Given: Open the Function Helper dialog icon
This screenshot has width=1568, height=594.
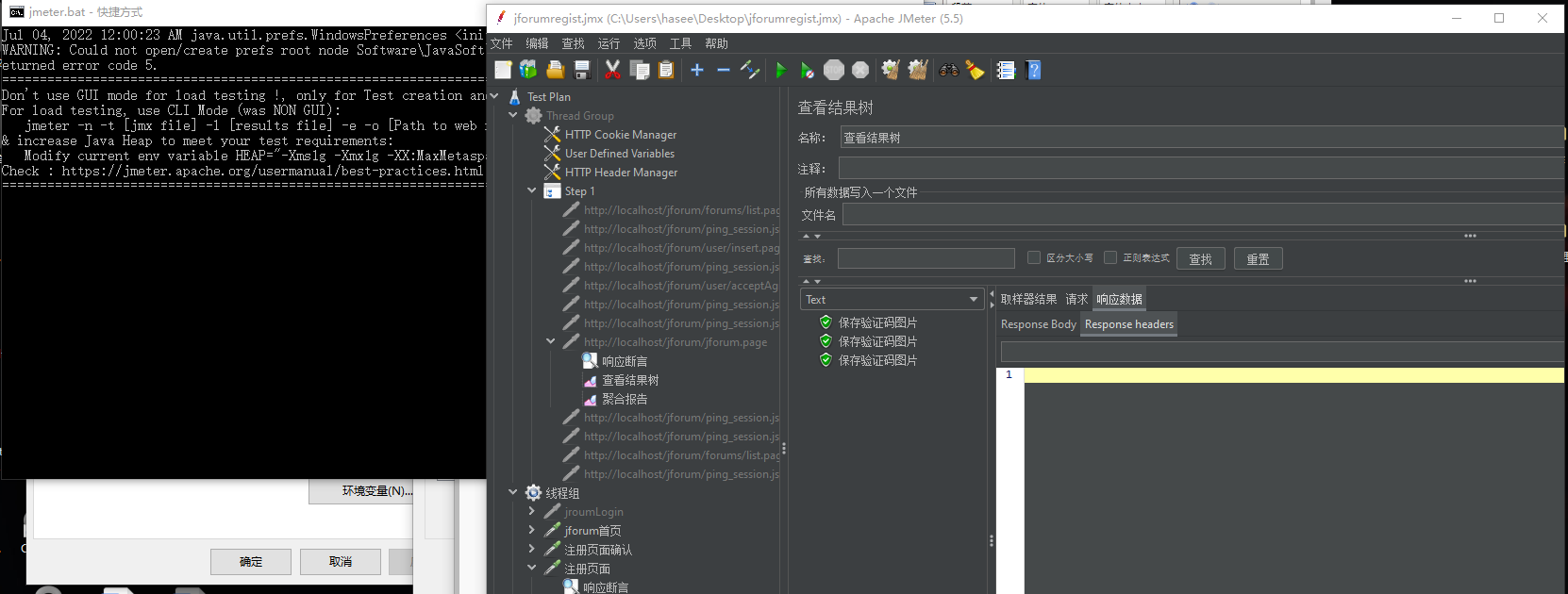Looking at the screenshot, I should 1006,70.
